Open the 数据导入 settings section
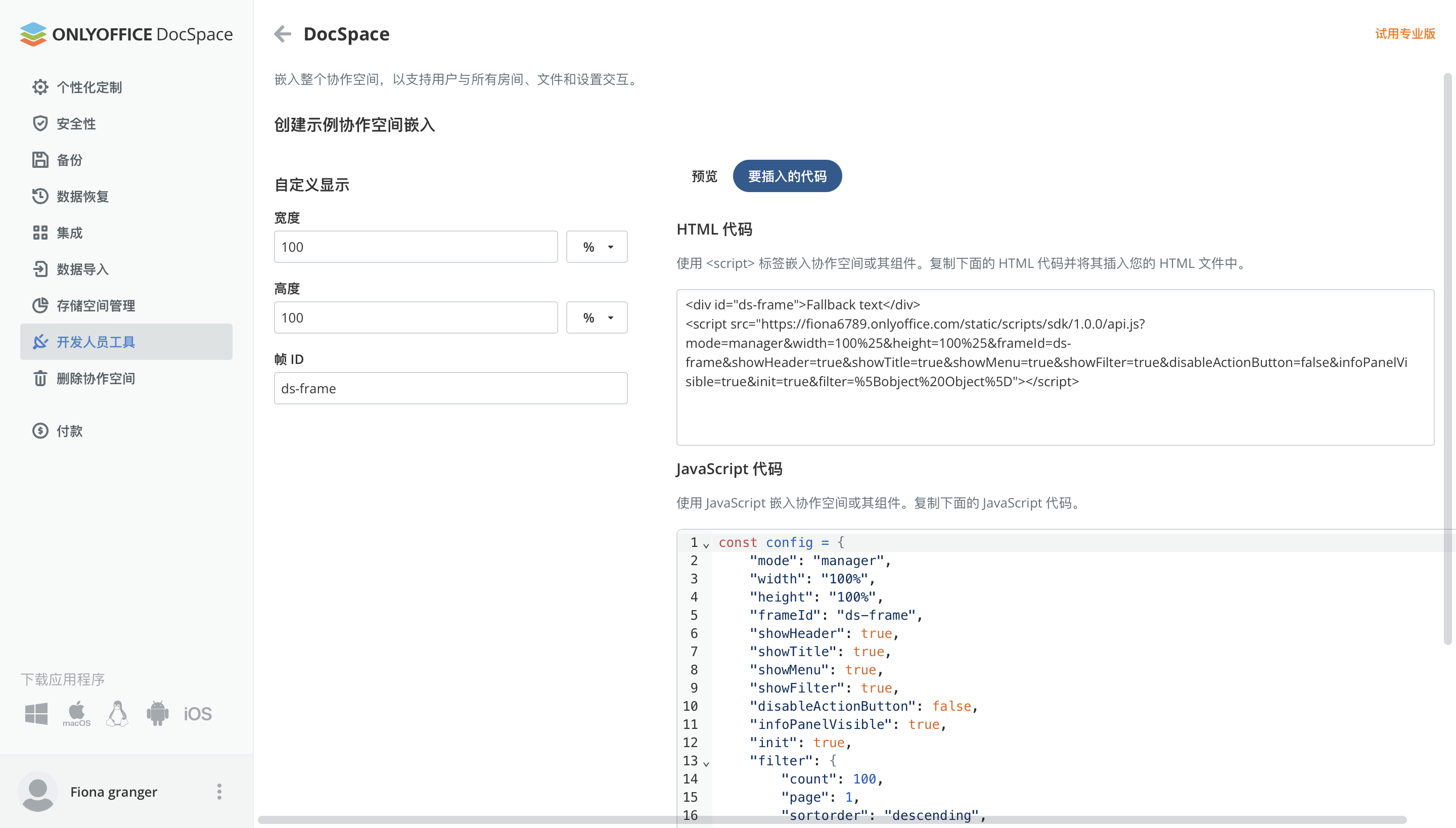The height and width of the screenshot is (828, 1456). point(126,269)
